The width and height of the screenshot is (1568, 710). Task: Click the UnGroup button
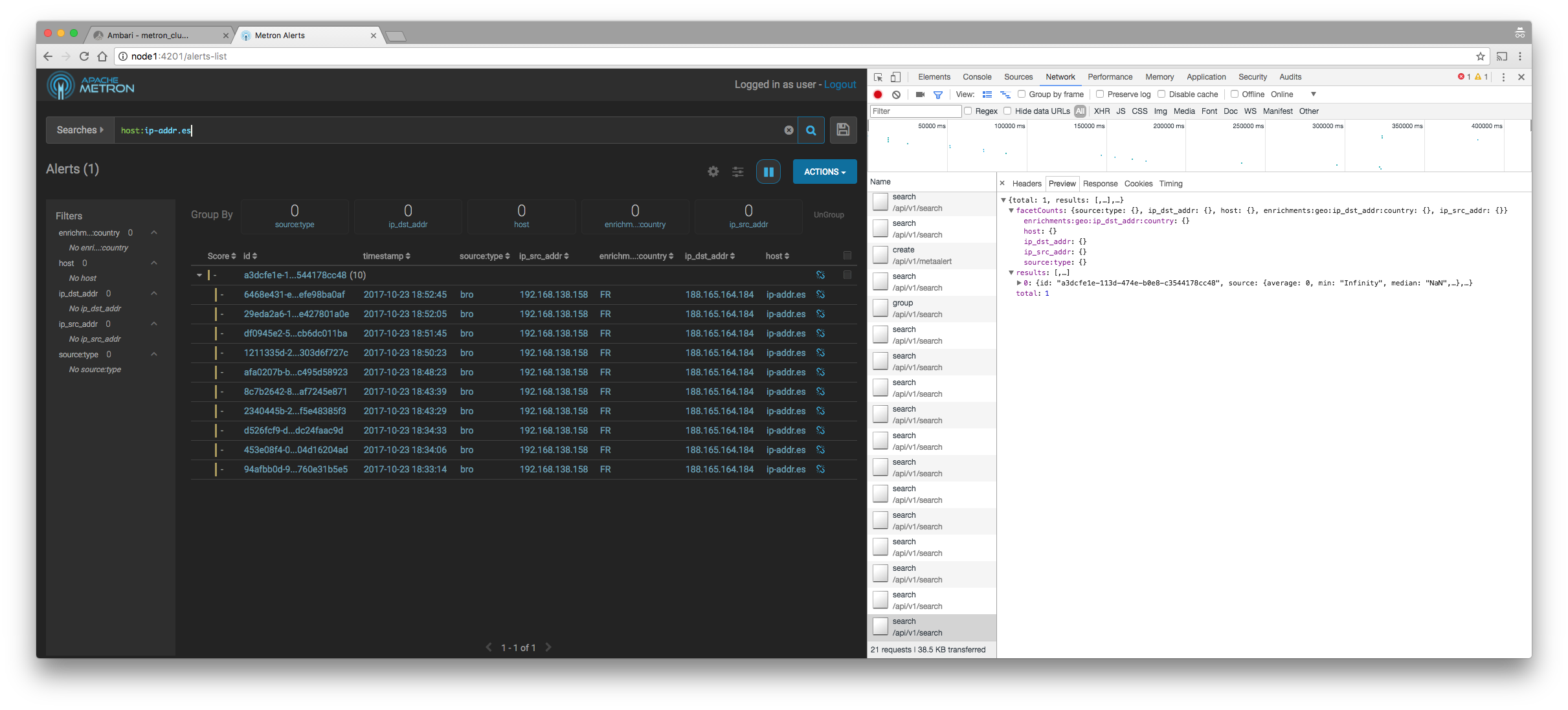[828, 215]
